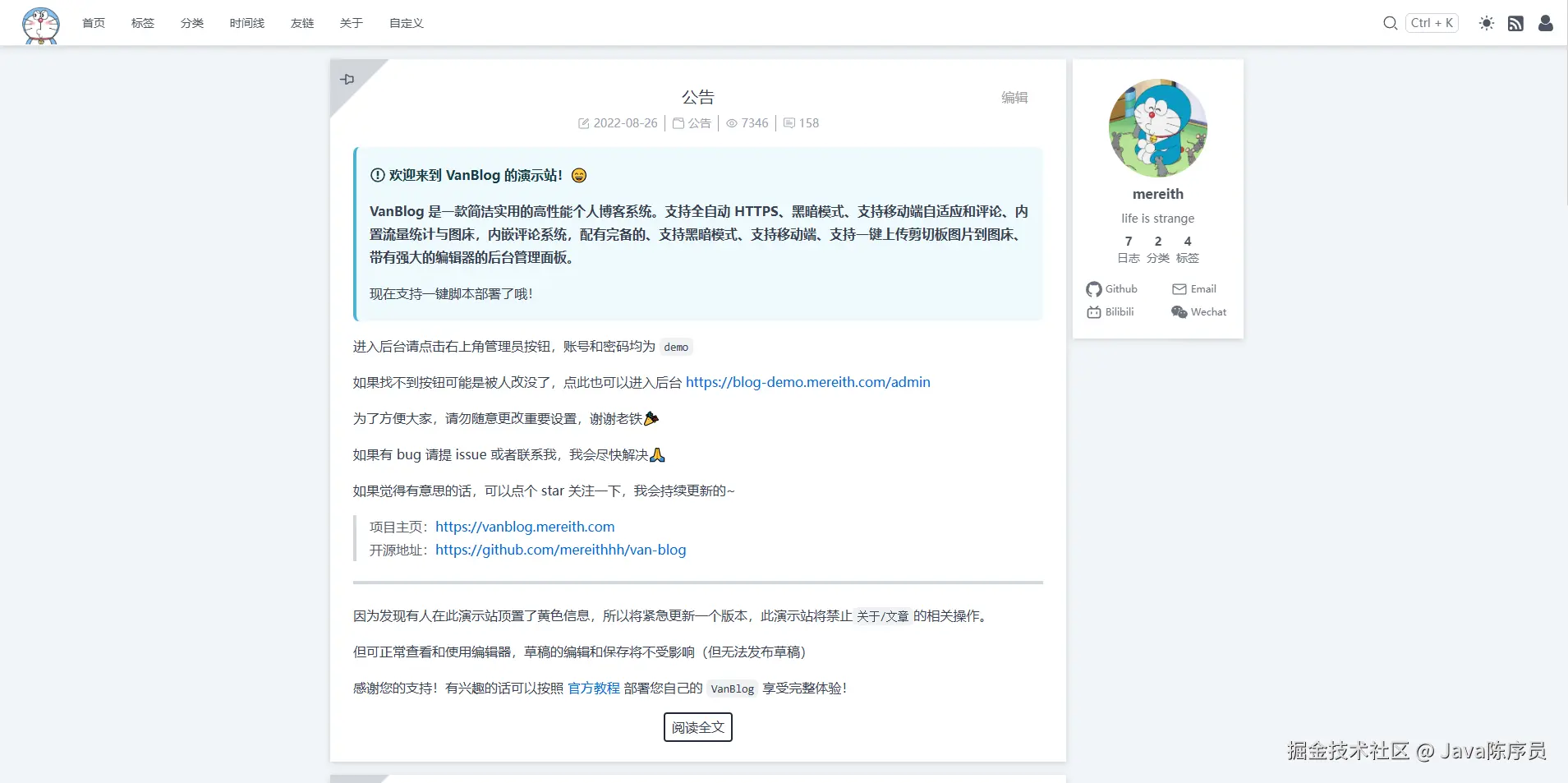Click the date edit icon beside 2022-08-26
Screen dimensions: 1568x783
tap(584, 123)
